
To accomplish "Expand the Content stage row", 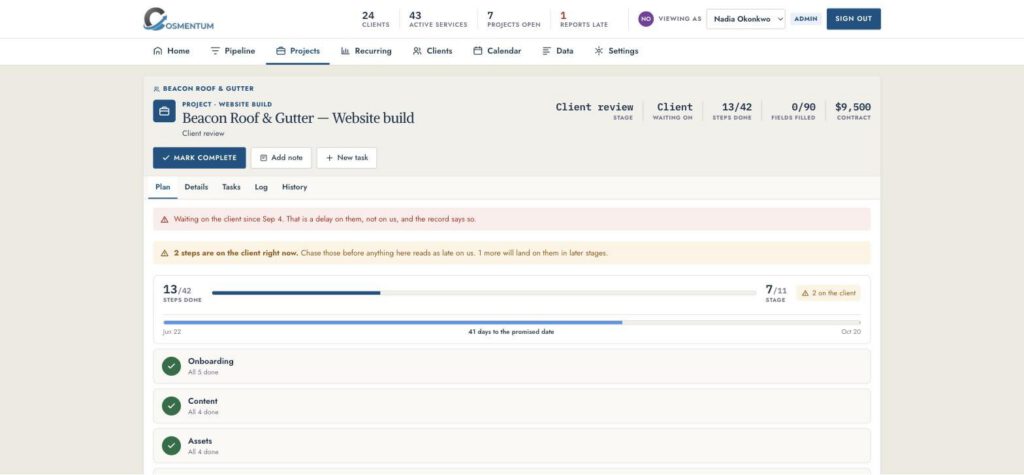I will click(511, 406).
